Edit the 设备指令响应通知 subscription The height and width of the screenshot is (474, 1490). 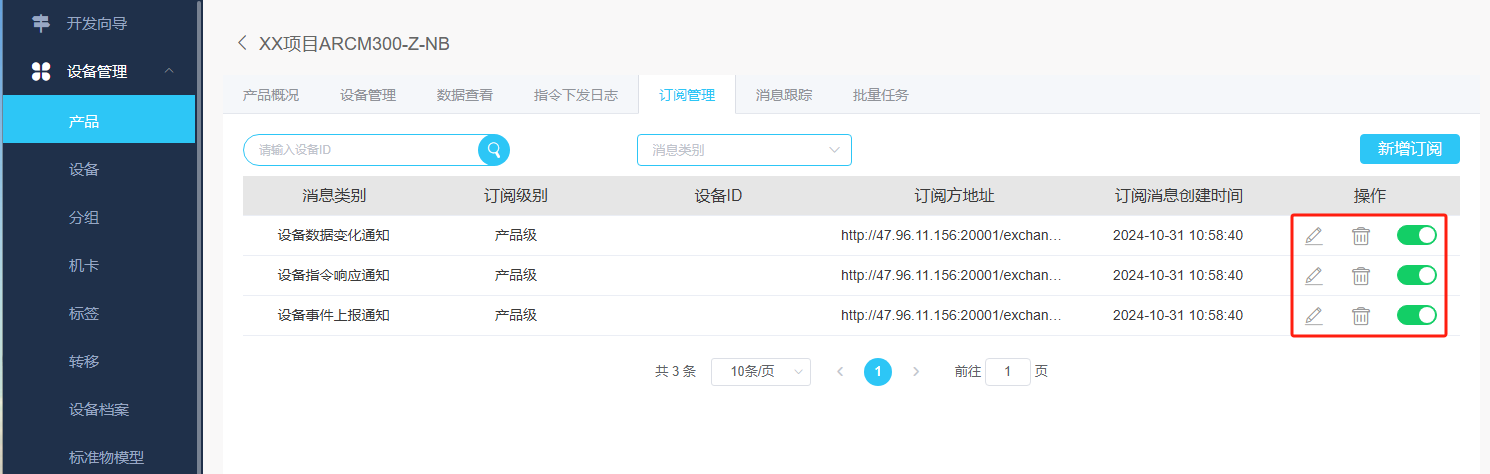[x=1313, y=276]
